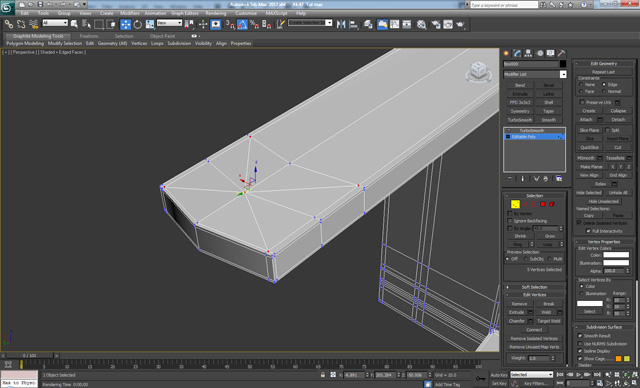Select Polygon sub-object level icon
Image resolution: width=640 pixels, height=388 pixels.
click(x=543, y=204)
